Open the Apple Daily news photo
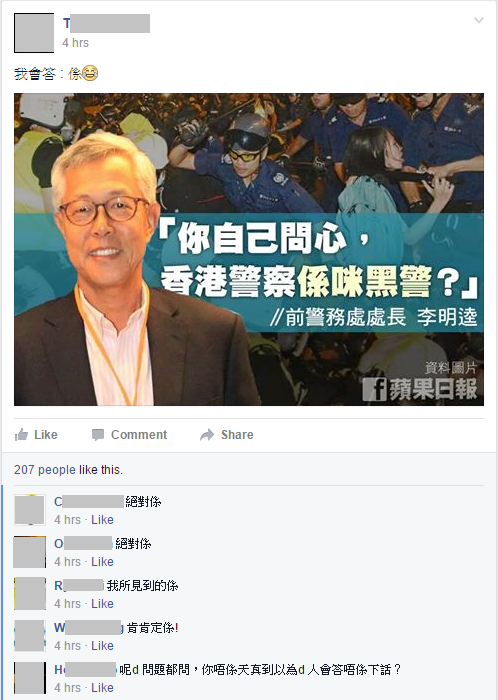498x700 pixels. pyautogui.click(x=249, y=249)
